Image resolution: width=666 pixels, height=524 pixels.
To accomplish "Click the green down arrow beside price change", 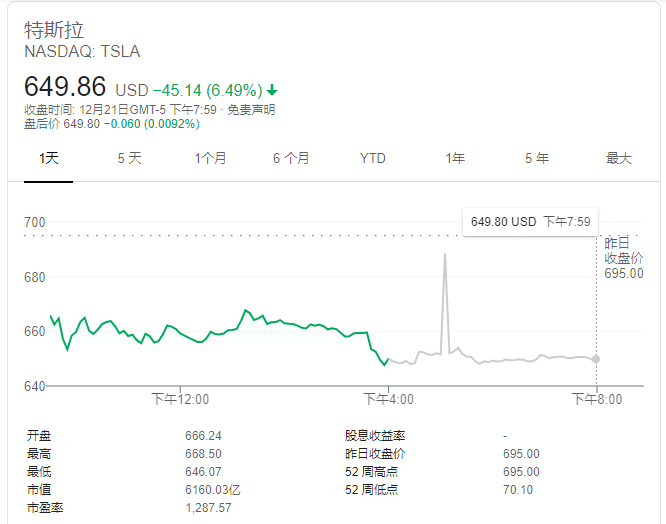I will click(272, 89).
